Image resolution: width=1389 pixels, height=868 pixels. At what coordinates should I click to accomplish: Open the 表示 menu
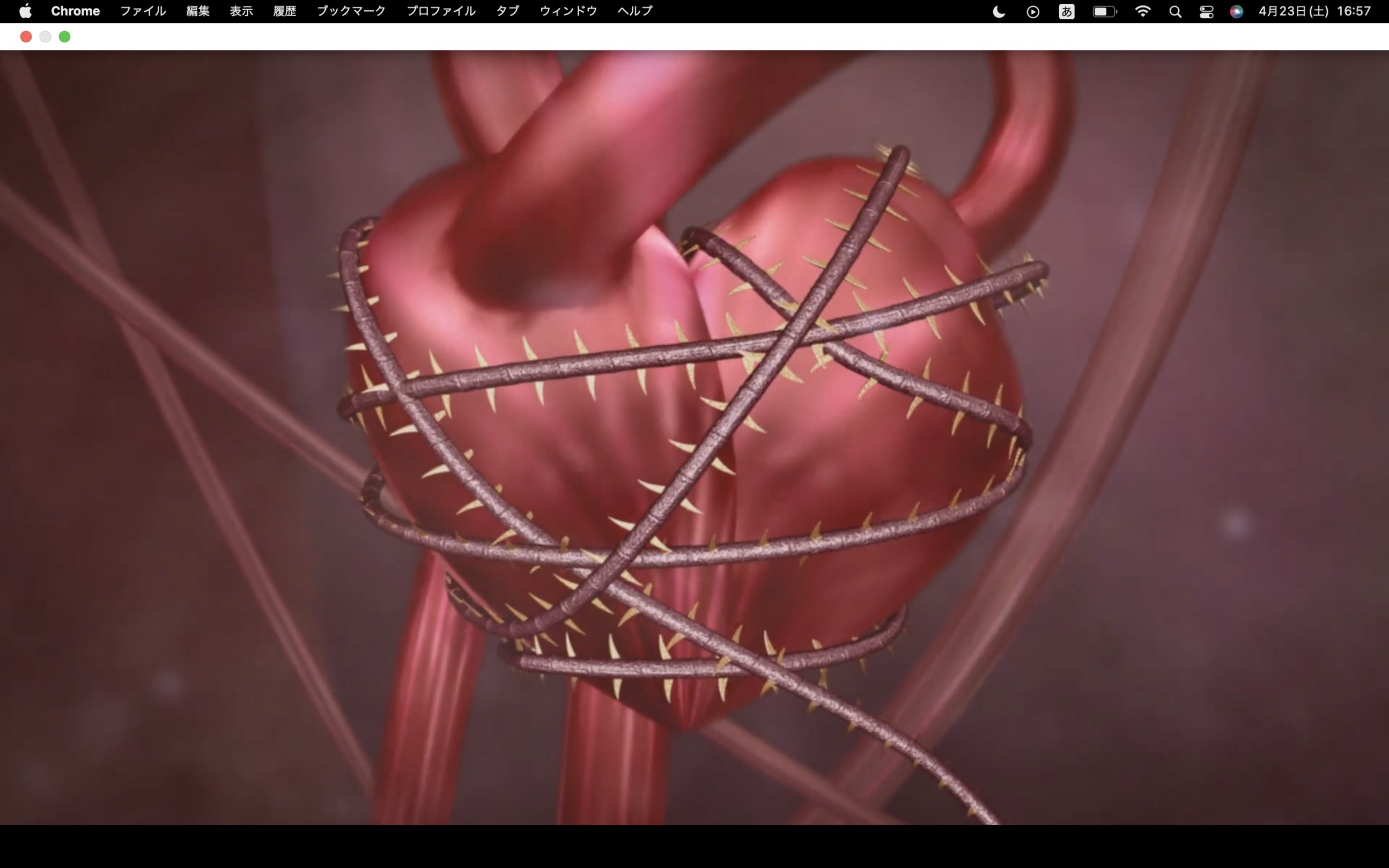(x=241, y=11)
